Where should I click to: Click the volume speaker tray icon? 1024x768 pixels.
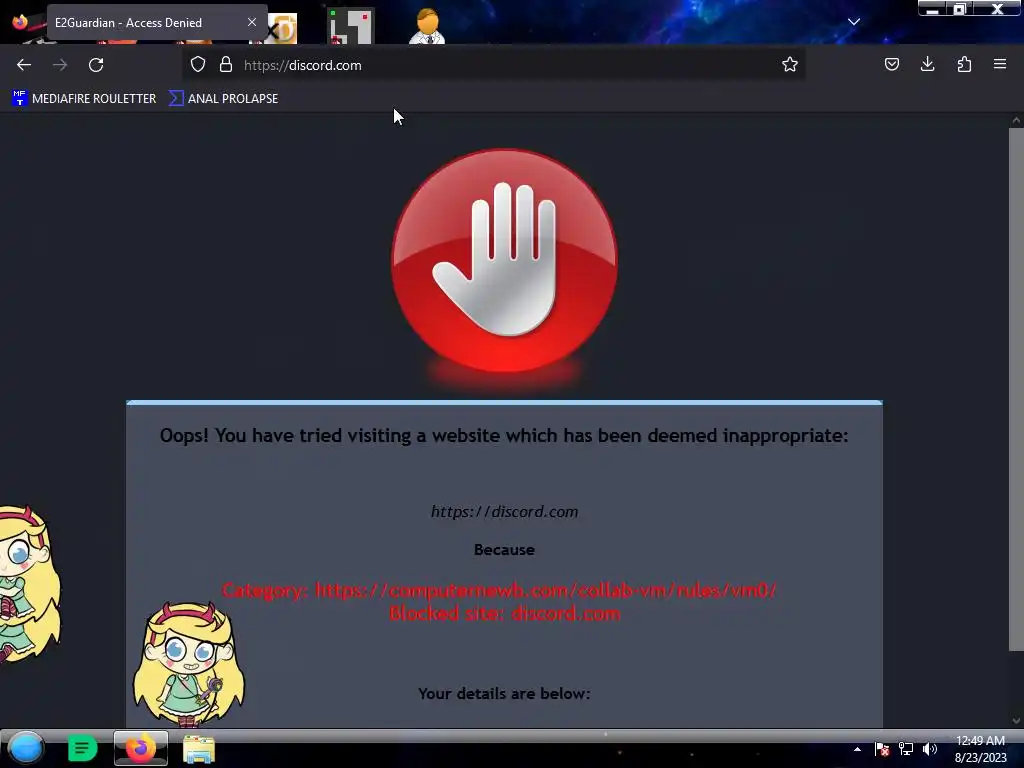click(930, 749)
